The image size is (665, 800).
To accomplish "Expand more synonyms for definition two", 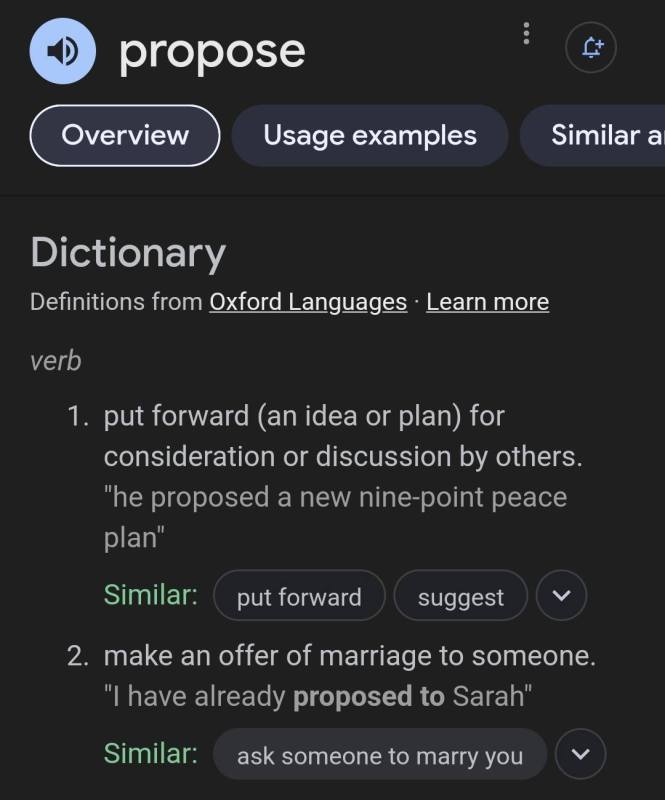I will [581, 754].
